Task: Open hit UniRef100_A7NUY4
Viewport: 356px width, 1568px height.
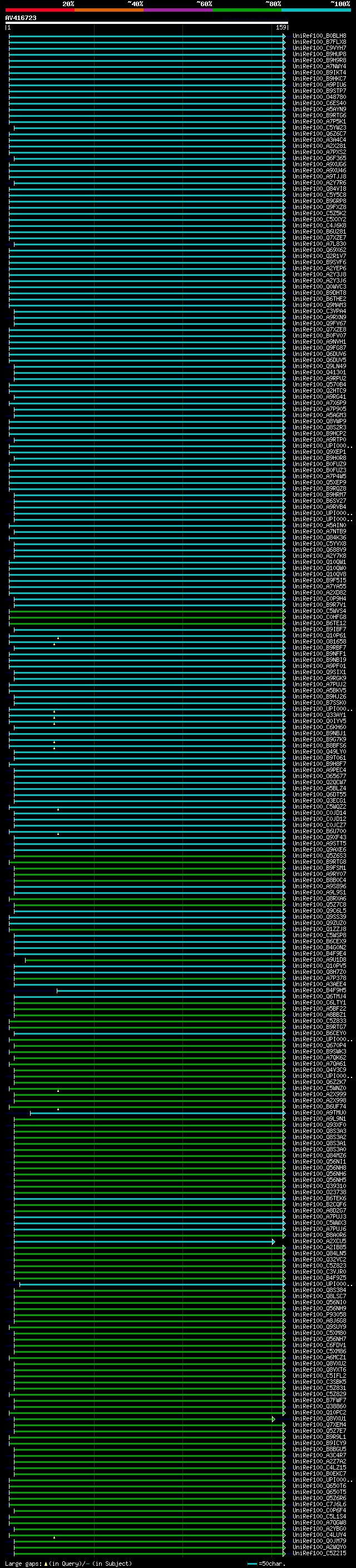Action: (x=319, y=66)
